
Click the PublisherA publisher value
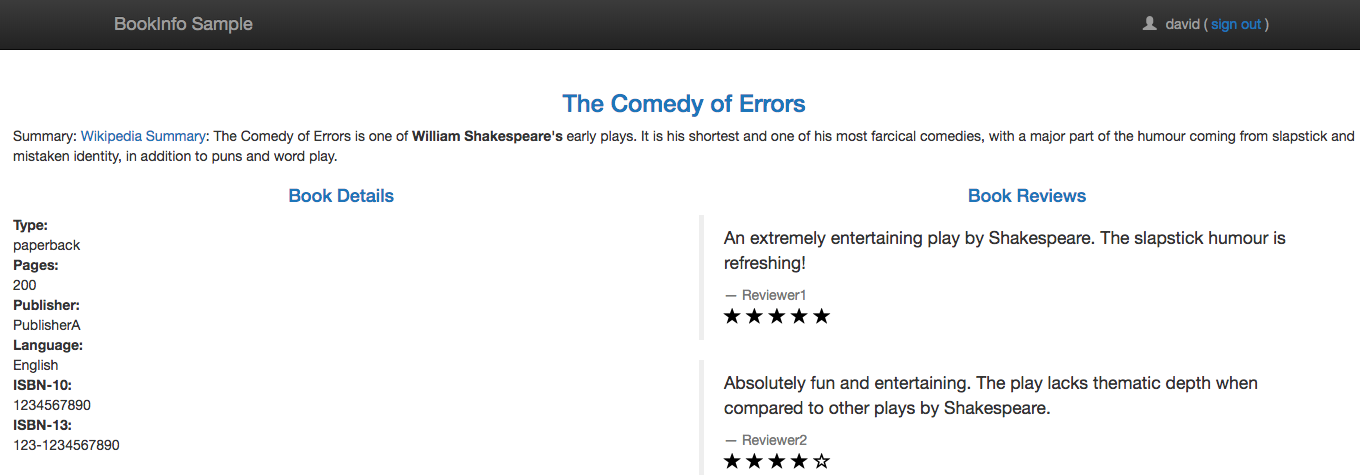coord(47,325)
